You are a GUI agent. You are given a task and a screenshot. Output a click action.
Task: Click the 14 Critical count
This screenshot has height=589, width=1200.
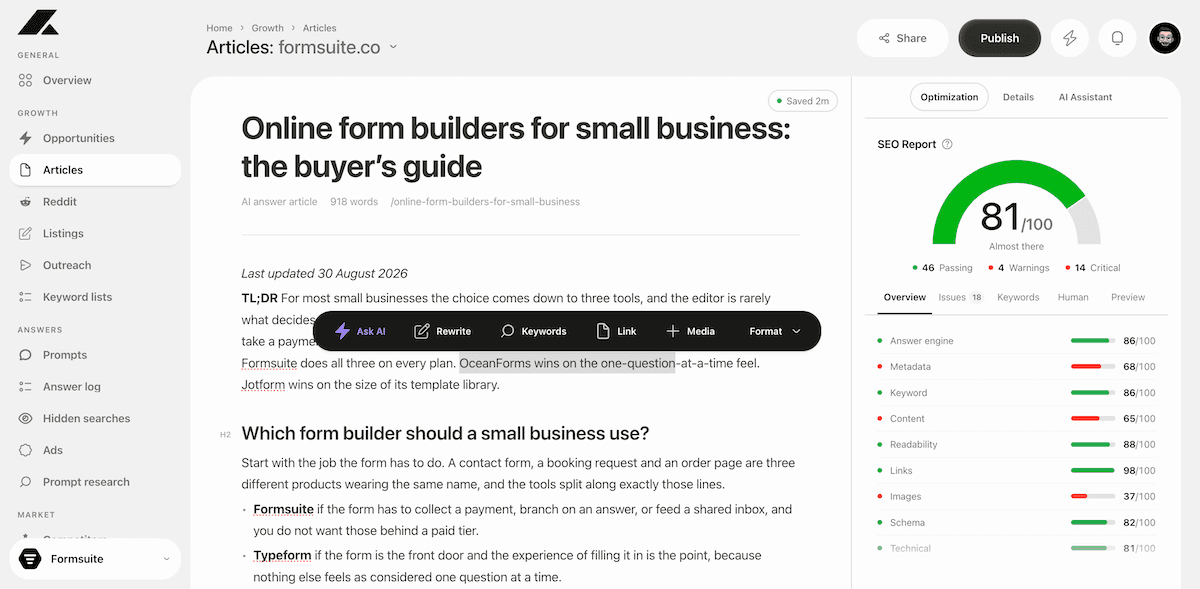tap(1092, 268)
